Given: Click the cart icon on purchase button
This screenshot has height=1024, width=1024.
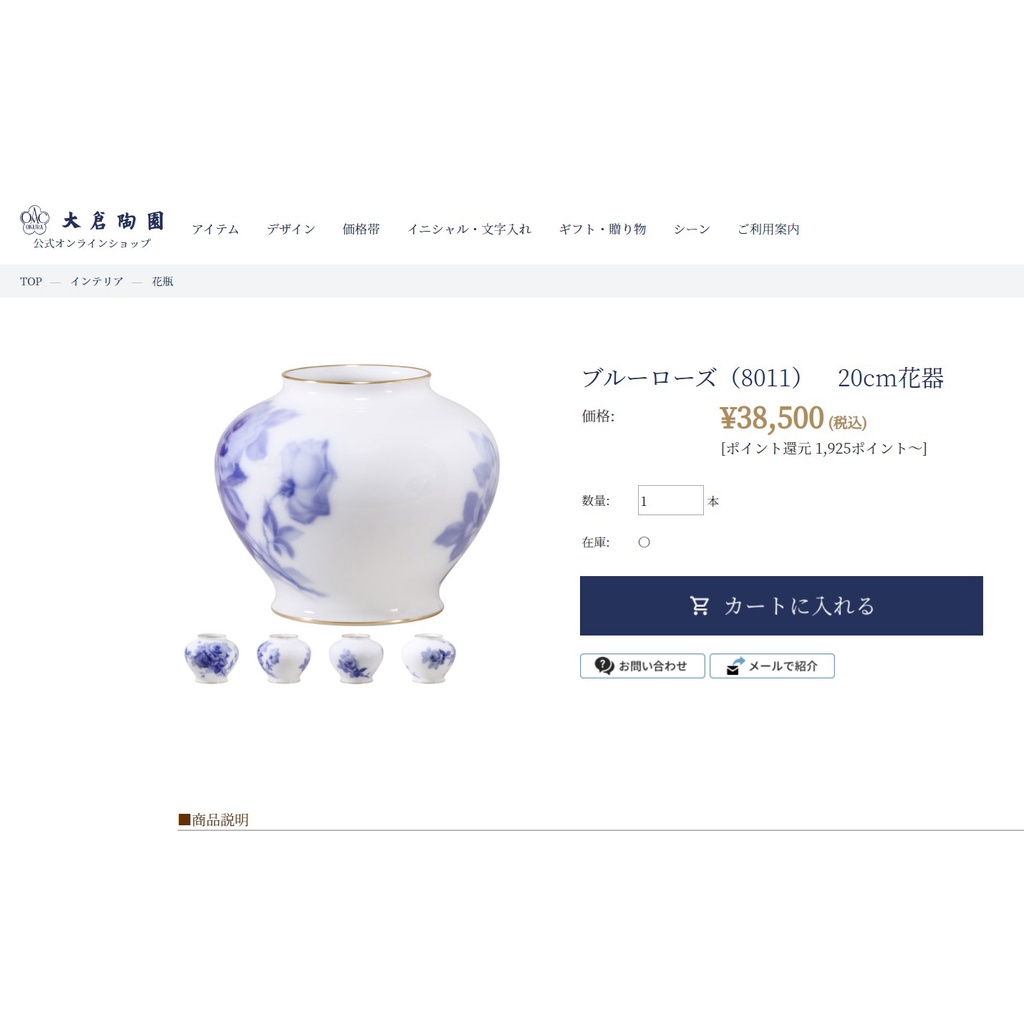Looking at the screenshot, I should (699, 605).
